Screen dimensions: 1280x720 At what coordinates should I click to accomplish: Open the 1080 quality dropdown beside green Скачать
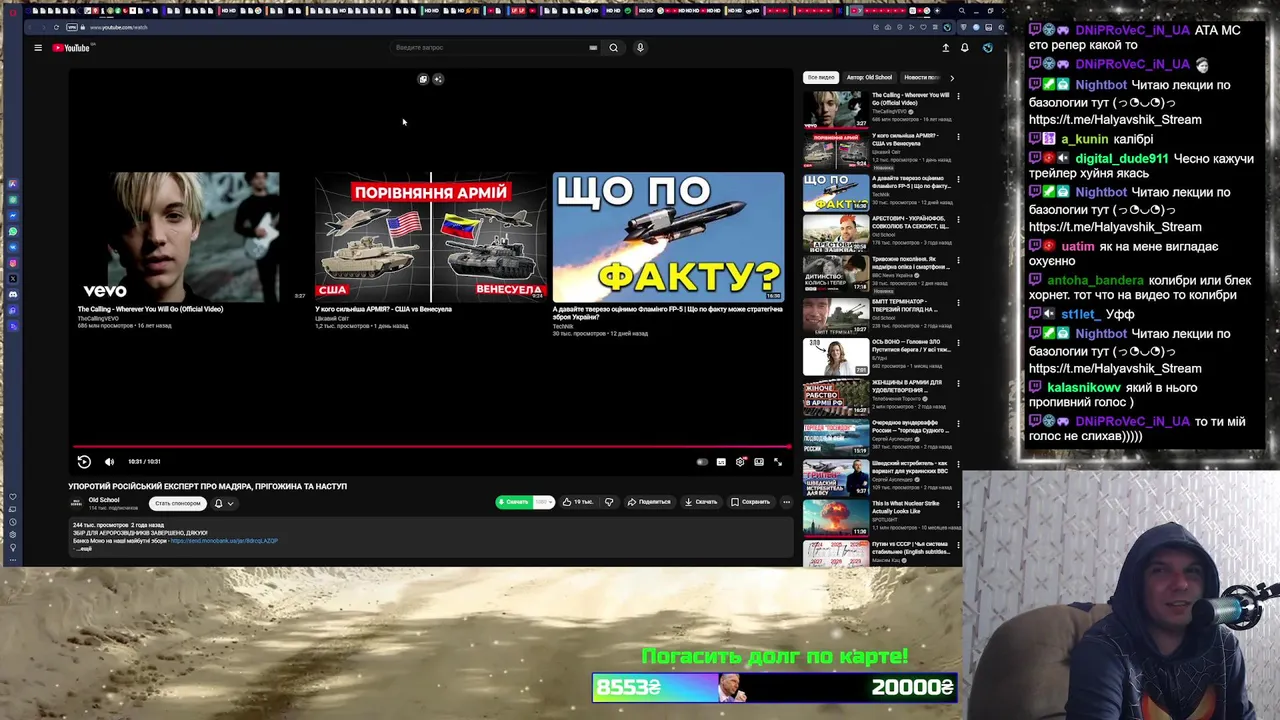pyautogui.click(x=544, y=502)
